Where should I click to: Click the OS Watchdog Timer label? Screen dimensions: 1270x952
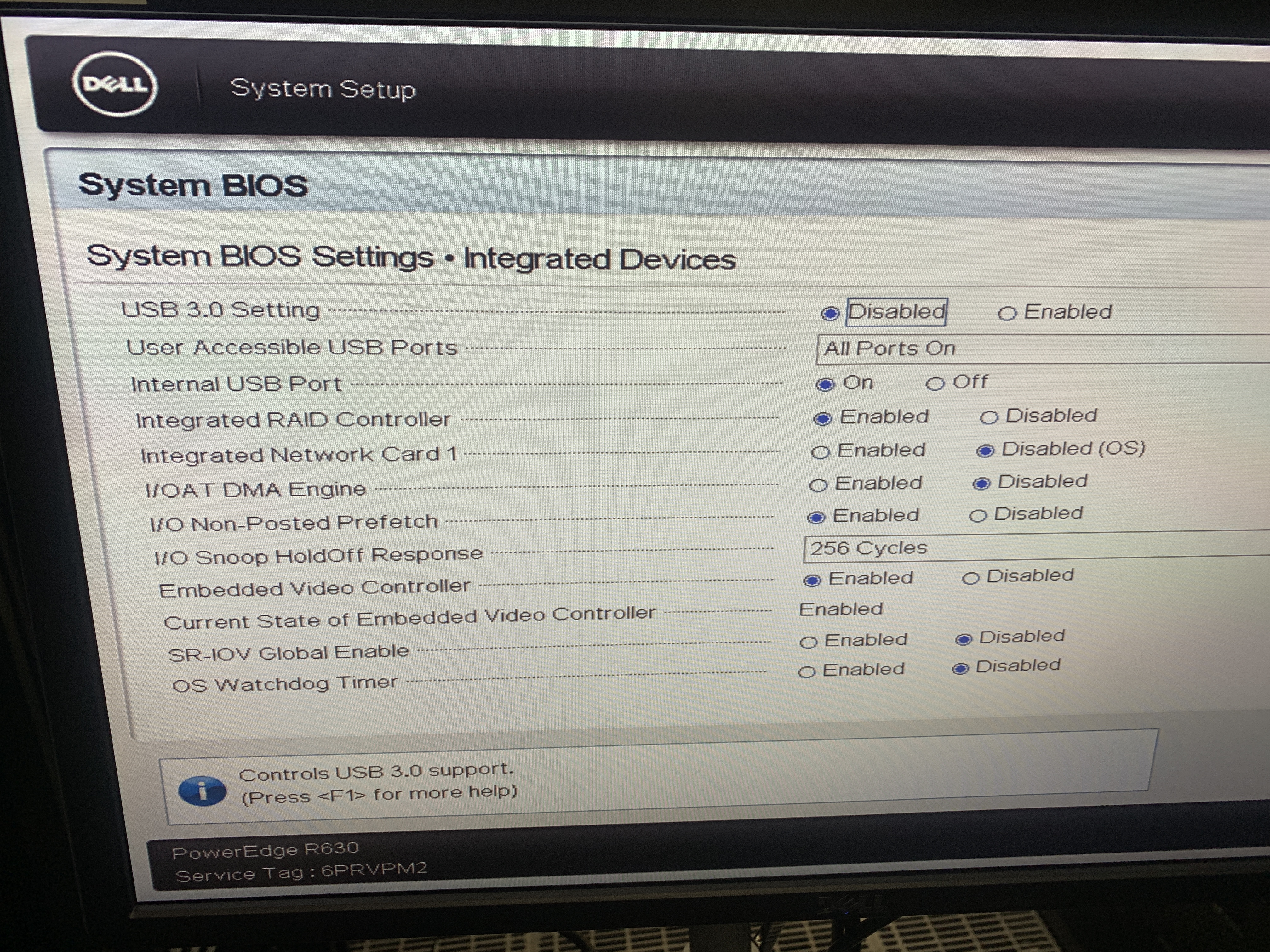(x=285, y=684)
